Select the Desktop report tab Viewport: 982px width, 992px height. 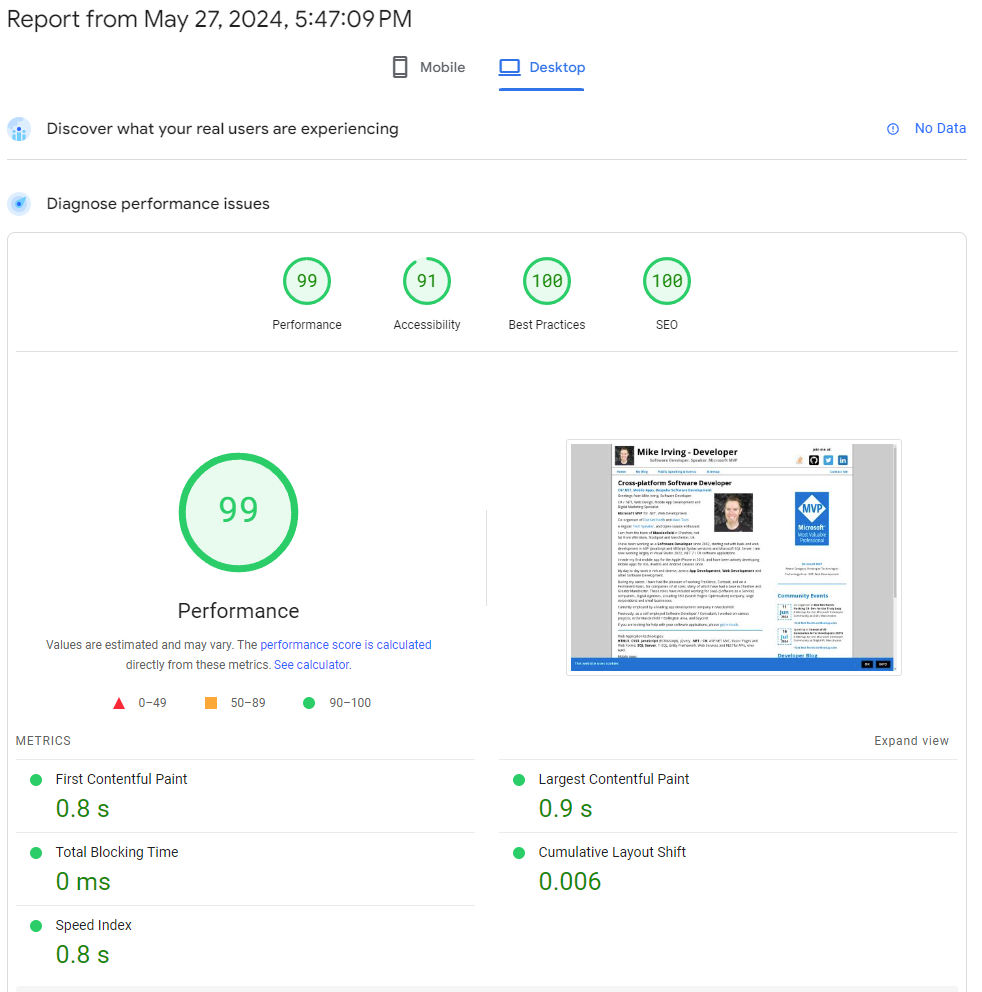pos(542,67)
